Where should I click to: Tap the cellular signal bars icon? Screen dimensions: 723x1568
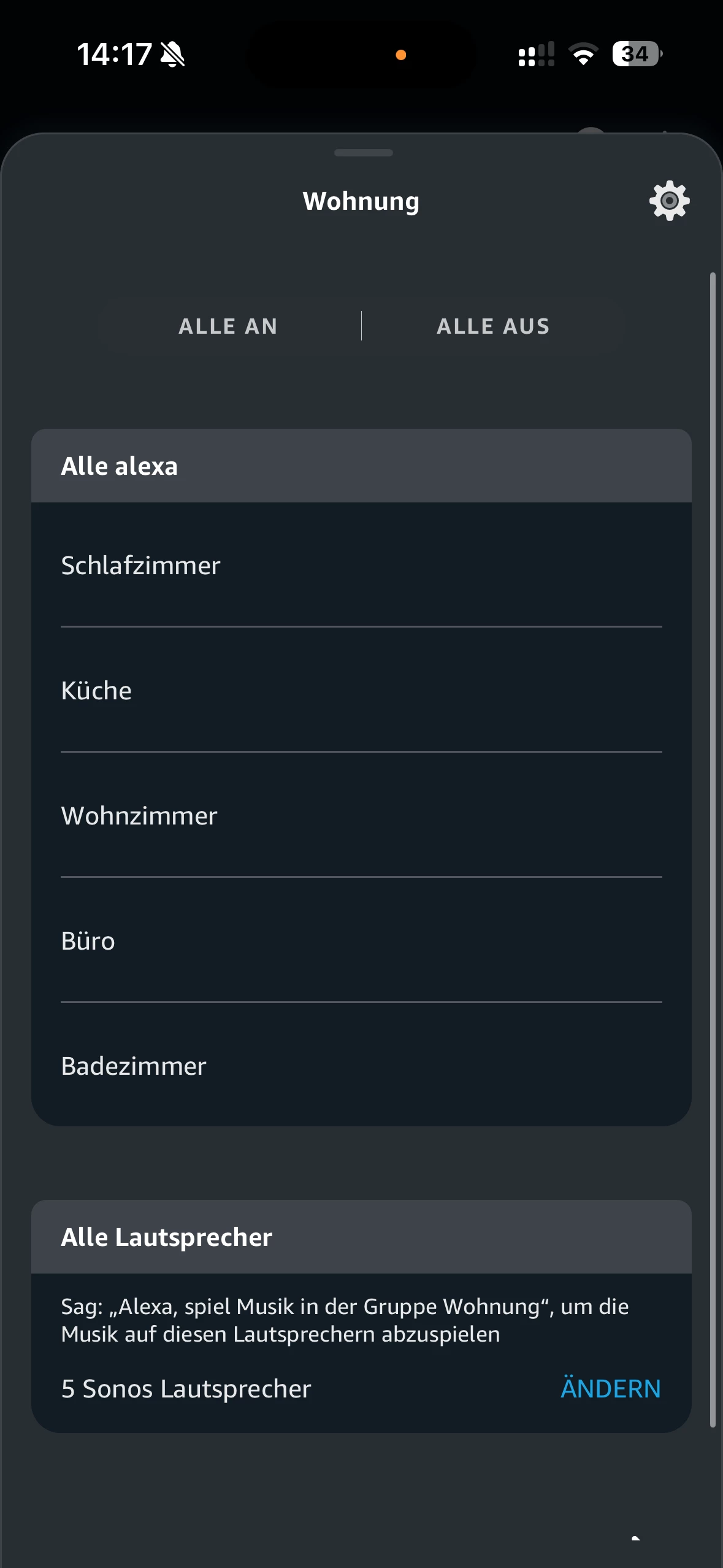[x=536, y=54]
